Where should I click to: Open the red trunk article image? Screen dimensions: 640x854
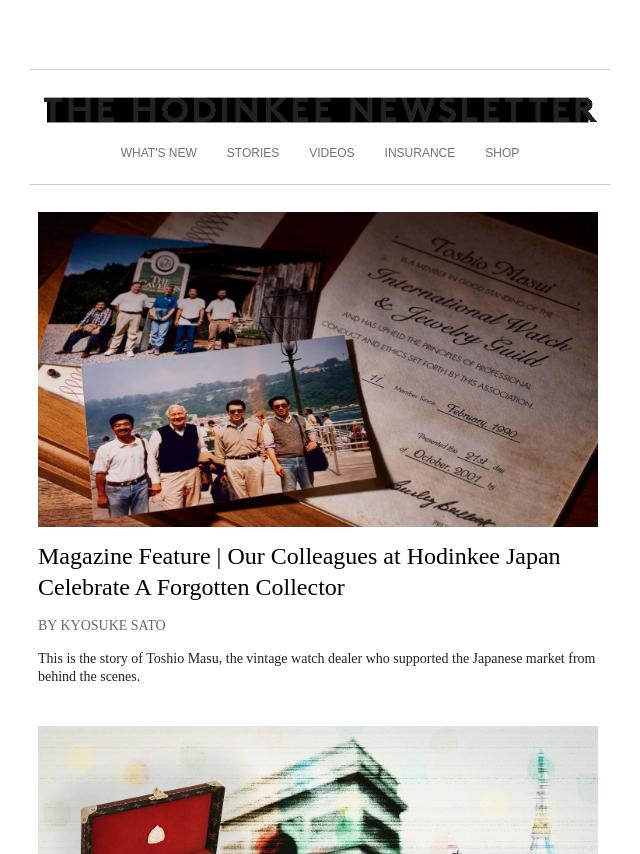click(x=318, y=790)
